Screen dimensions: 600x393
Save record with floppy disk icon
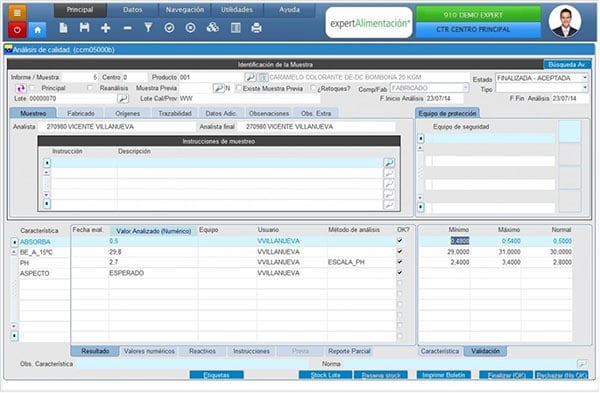pos(84,28)
